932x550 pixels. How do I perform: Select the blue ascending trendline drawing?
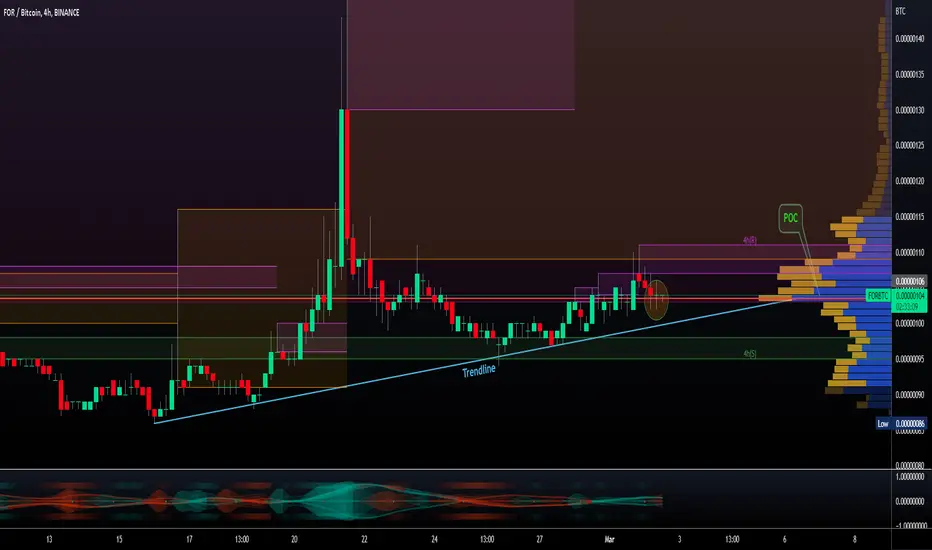click(x=473, y=362)
